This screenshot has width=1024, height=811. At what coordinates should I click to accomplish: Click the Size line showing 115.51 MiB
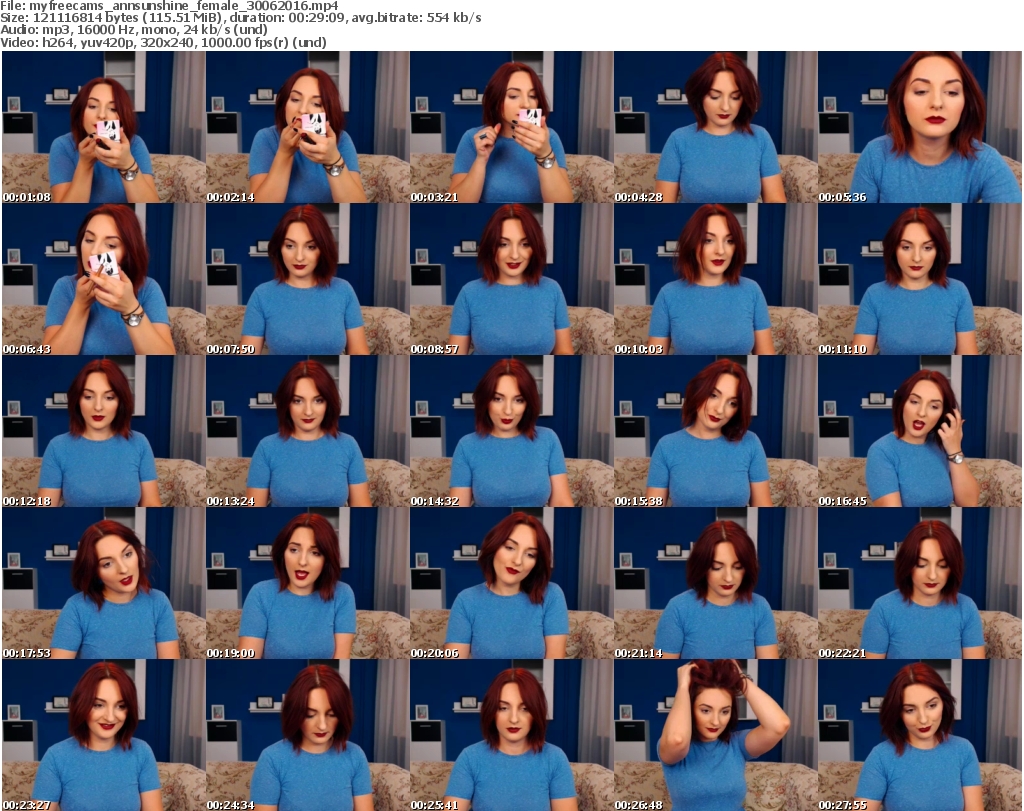(241, 18)
